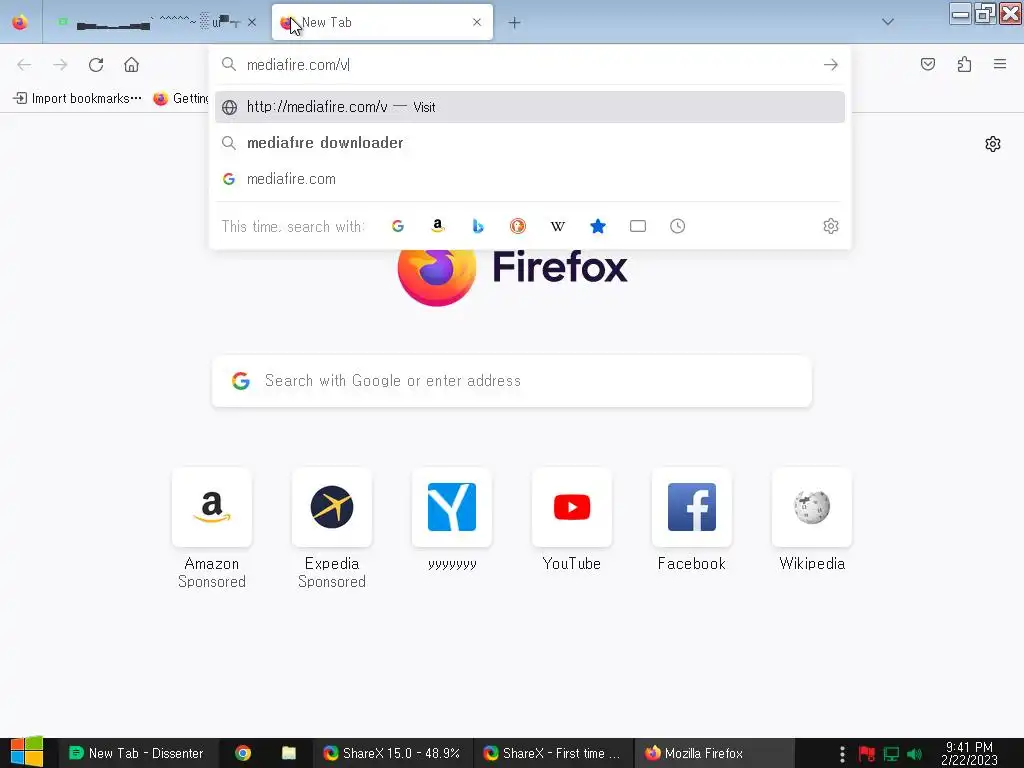Open the Windows Start menu

pyautogui.click(x=26, y=752)
